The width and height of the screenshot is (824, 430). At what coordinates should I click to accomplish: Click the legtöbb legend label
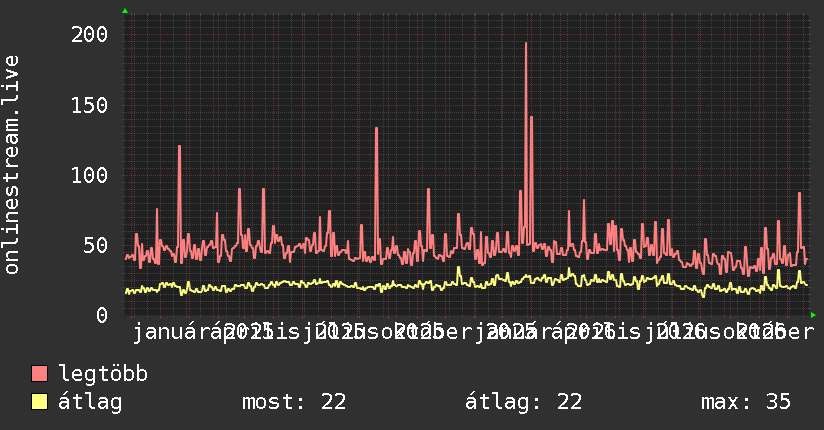tap(103, 373)
